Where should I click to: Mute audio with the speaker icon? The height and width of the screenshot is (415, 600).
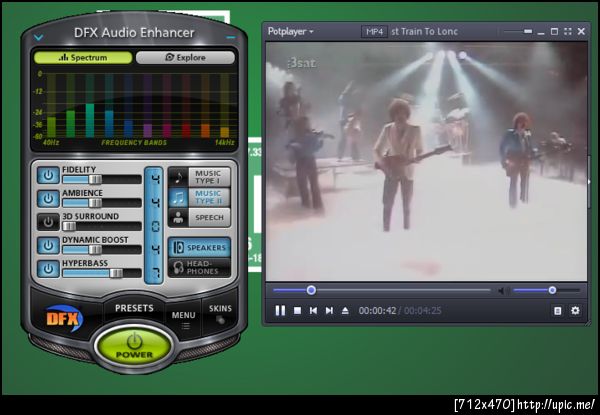coord(502,291)
